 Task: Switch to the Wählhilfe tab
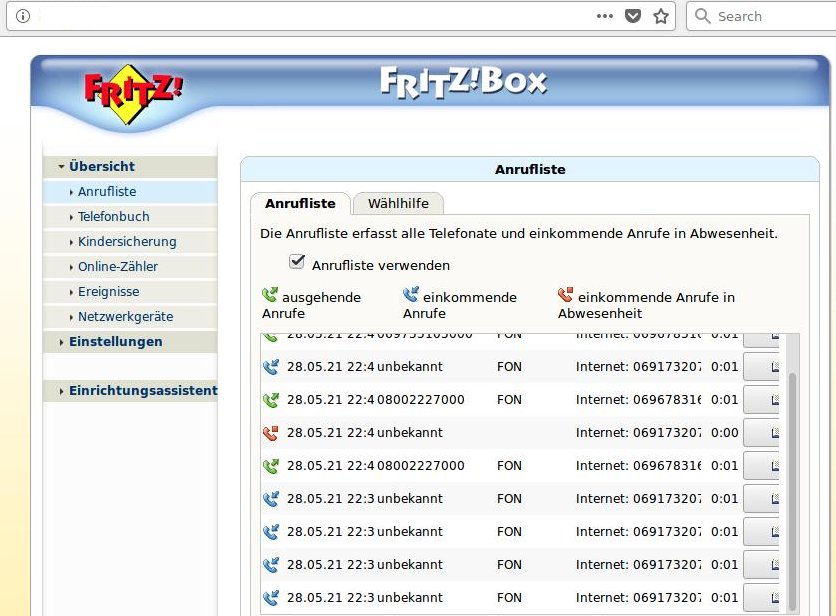click(398, 203)
